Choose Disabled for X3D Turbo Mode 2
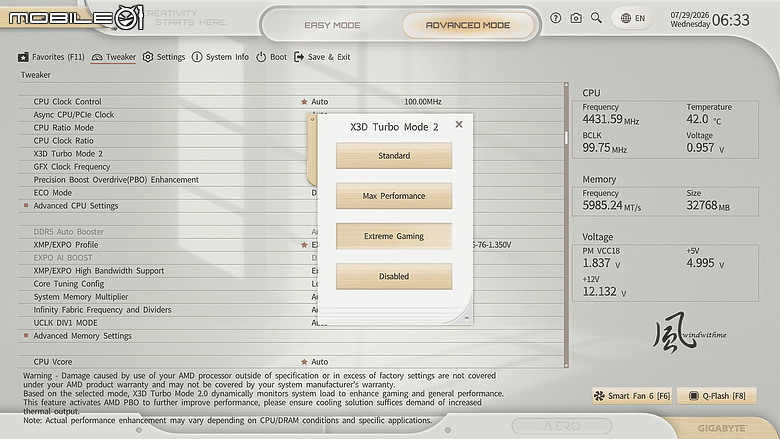 394,276
